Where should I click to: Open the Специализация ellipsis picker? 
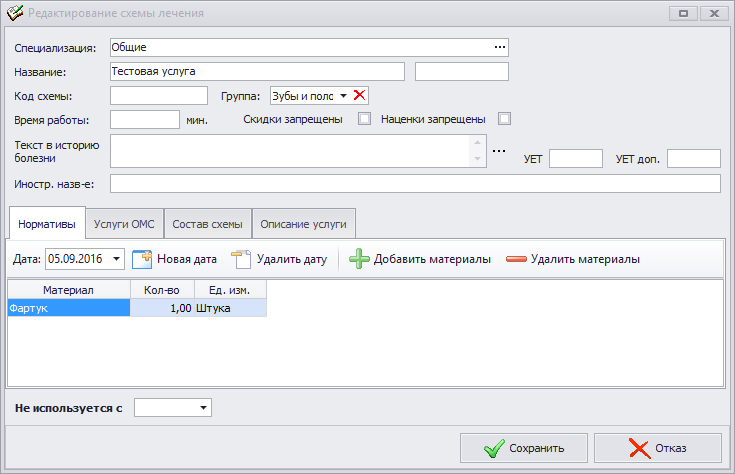pos(500,47)
